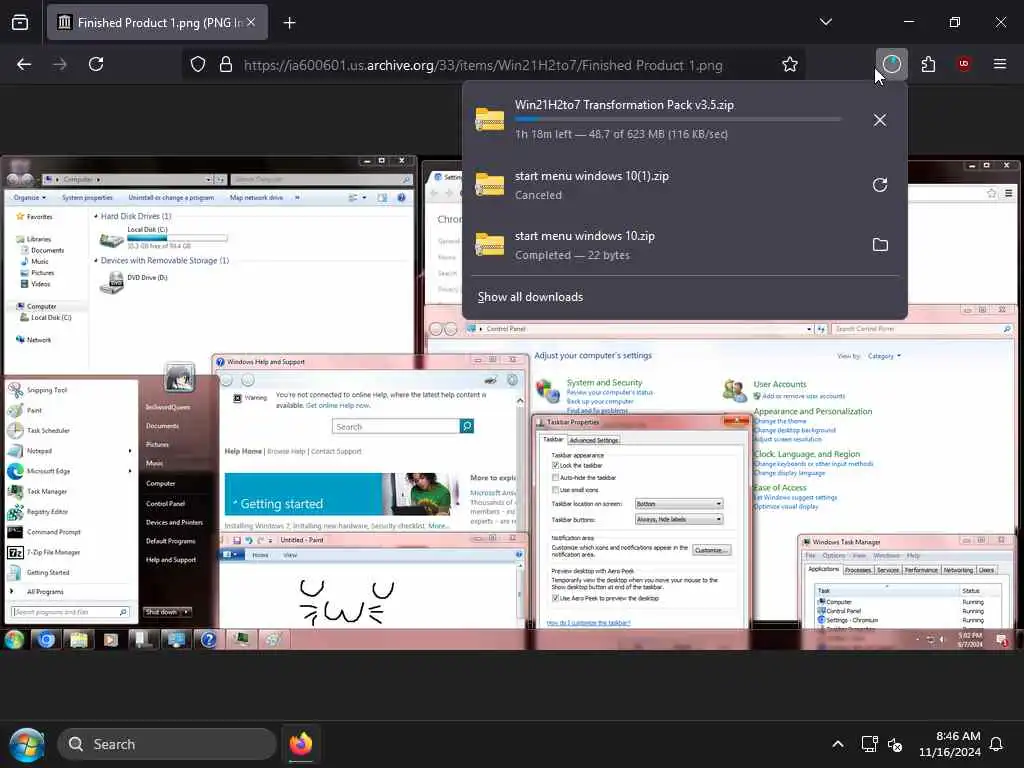Open the notifications bell
The height and width of the screenshot is (768, 1024).
point(997,744)
